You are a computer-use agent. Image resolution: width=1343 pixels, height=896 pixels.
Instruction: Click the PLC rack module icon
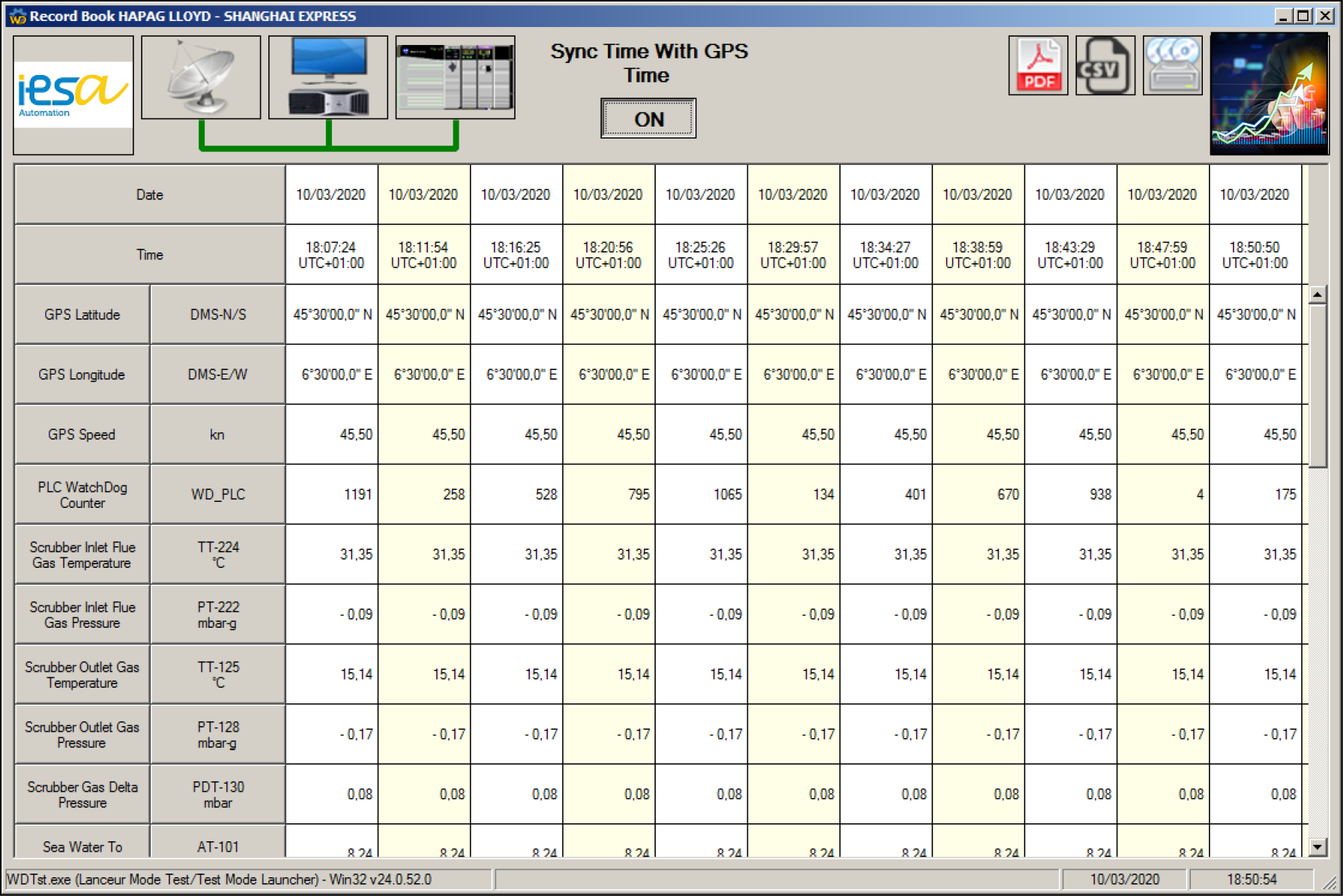(456, 77)
